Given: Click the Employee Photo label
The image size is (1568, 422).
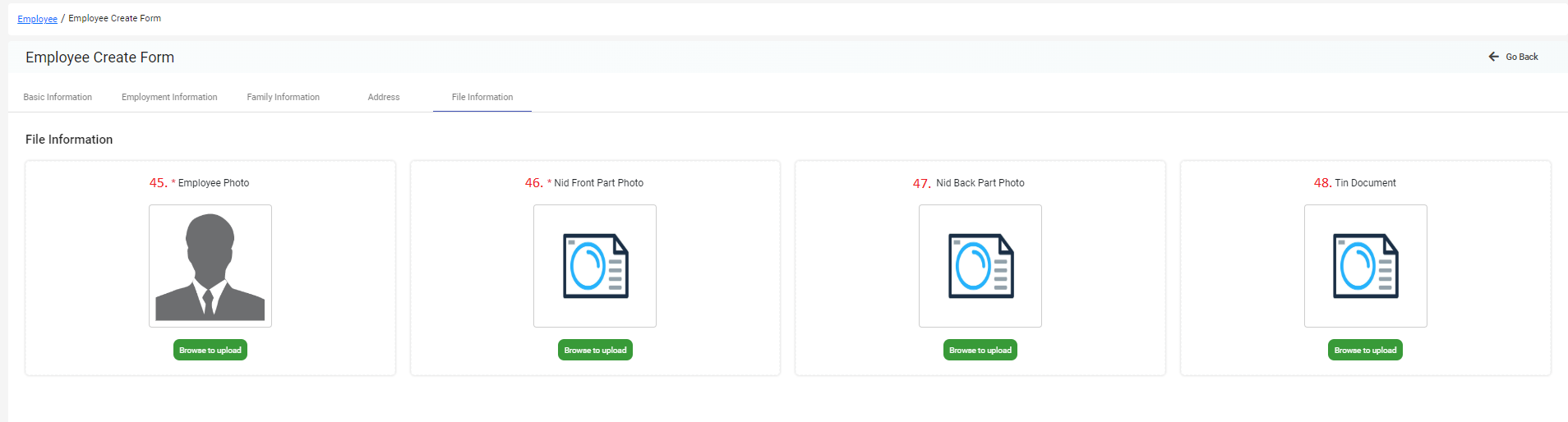Looking at the screenshot, I should [214, 183].
